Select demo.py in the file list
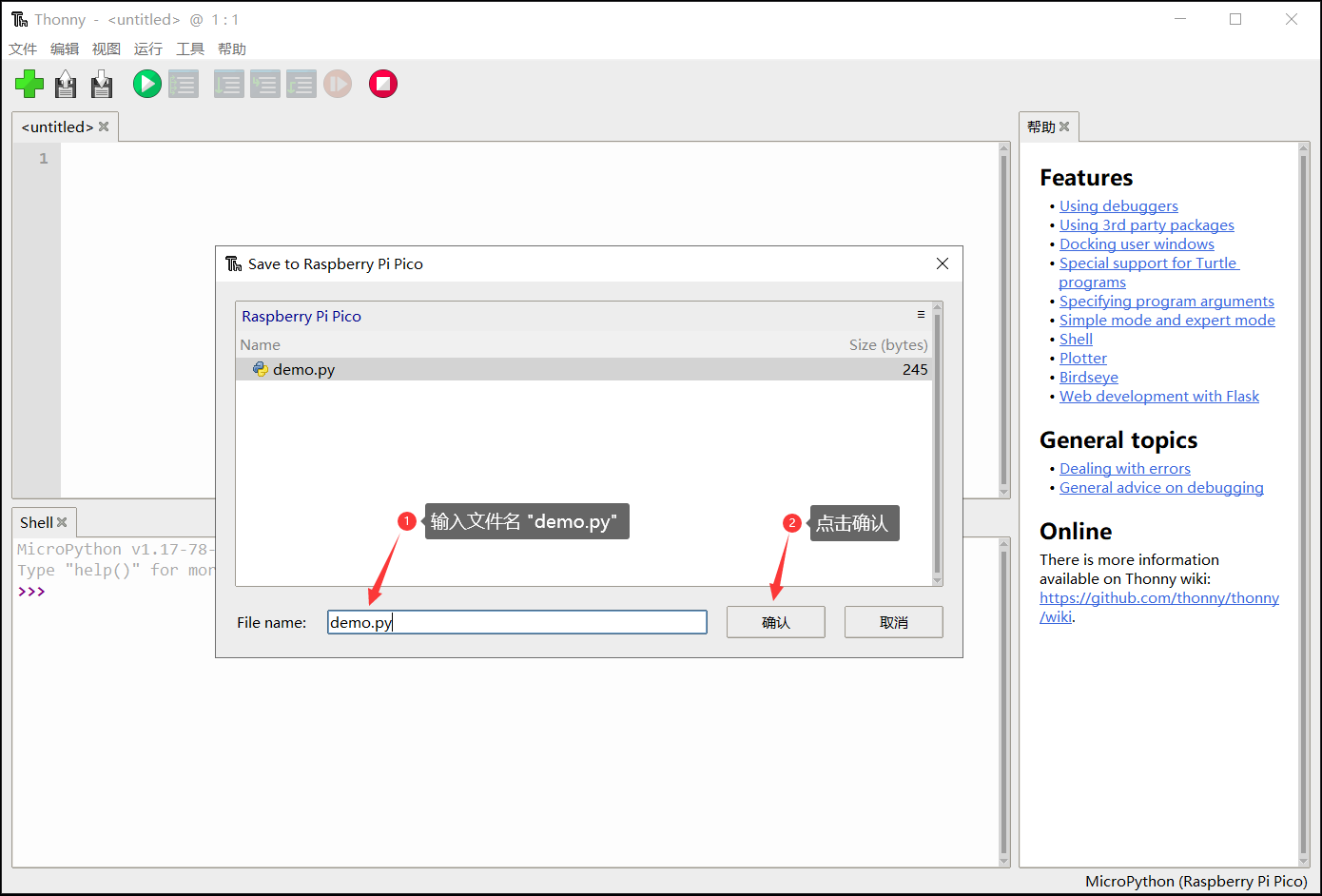This screenshot has height=896, width=1322. 584,369
